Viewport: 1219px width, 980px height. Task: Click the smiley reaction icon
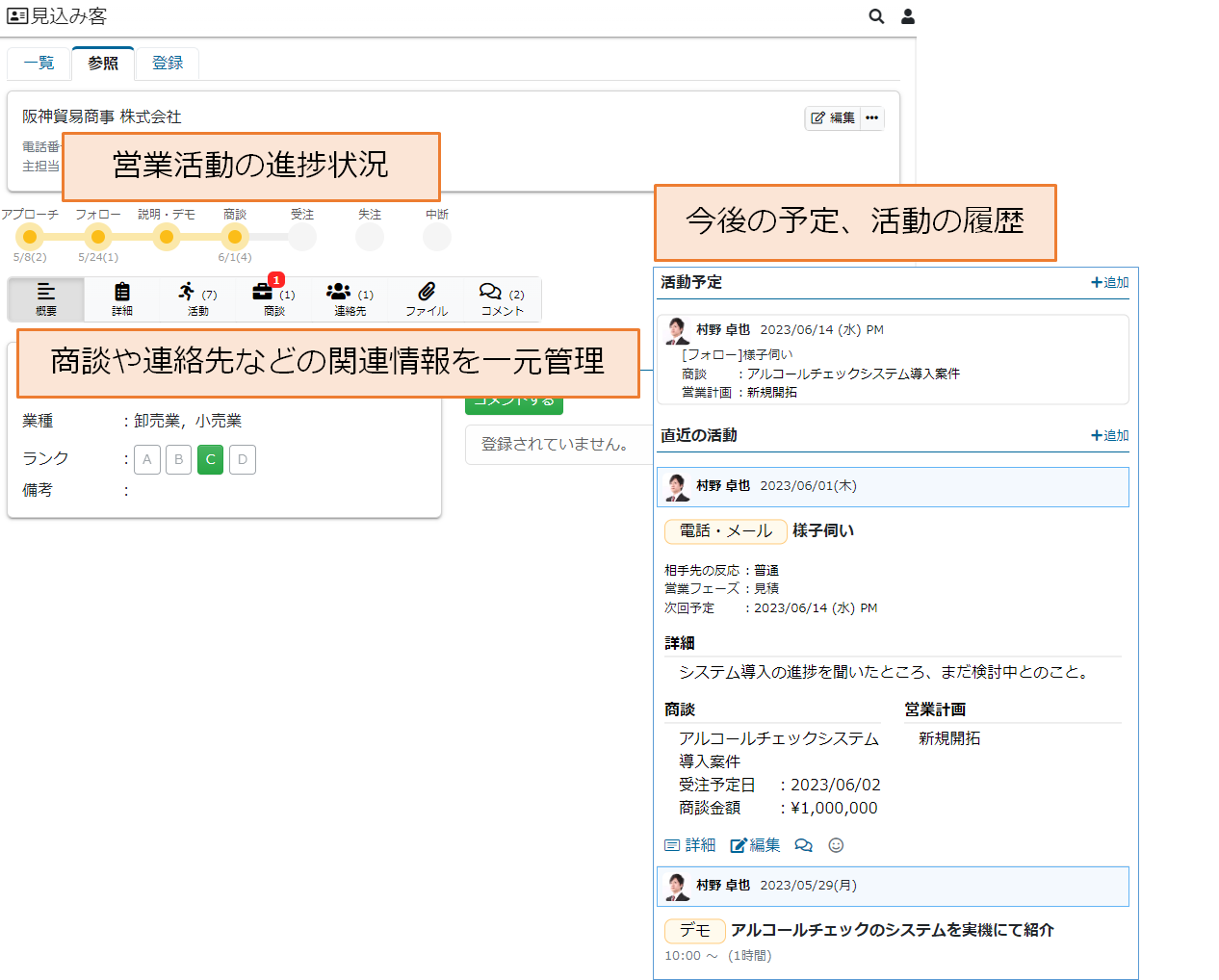click(836, 845)
